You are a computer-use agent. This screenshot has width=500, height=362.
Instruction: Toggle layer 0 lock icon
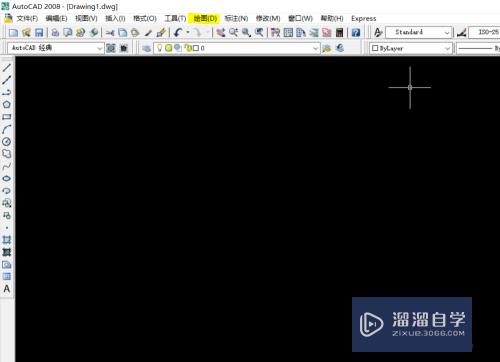pos(188,48)
